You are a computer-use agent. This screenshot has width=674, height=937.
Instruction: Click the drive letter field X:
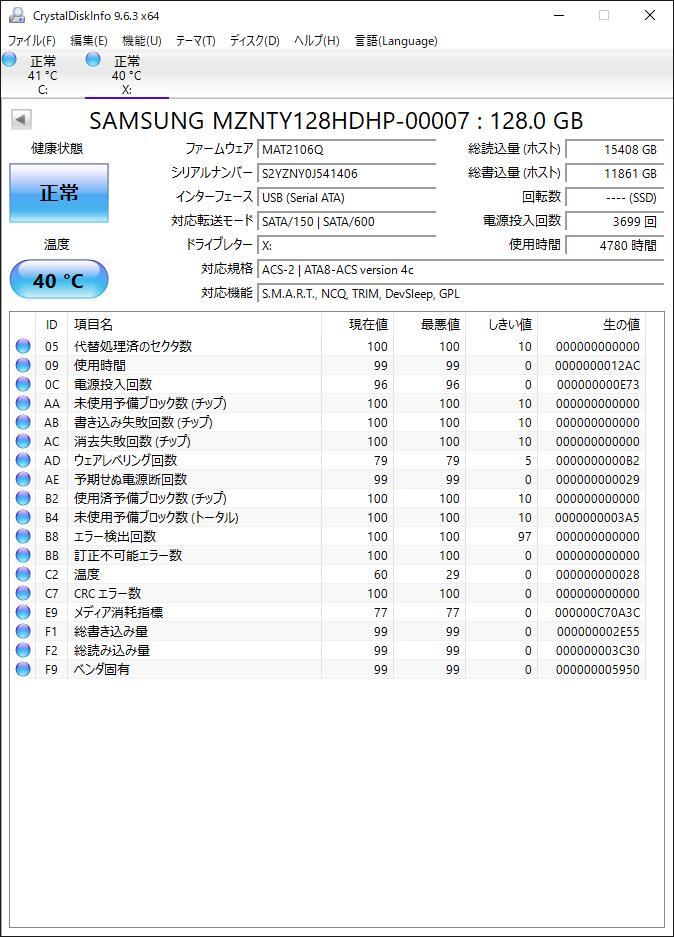pos(347,245)
